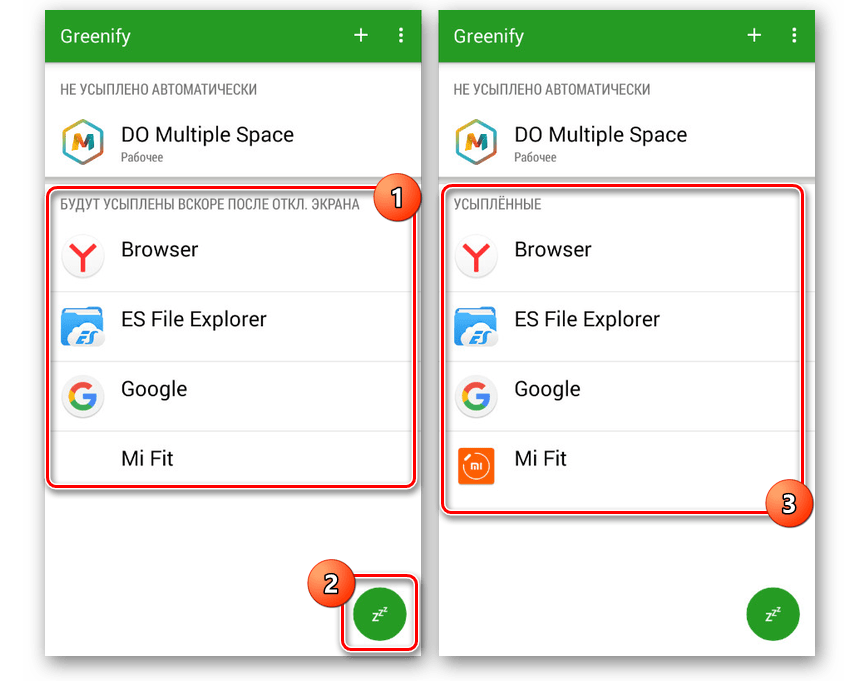Viewport: 846px width, 681px height.
Task: Click the 'Будут усыплены вскоре' section header
Action: [209, 204]
